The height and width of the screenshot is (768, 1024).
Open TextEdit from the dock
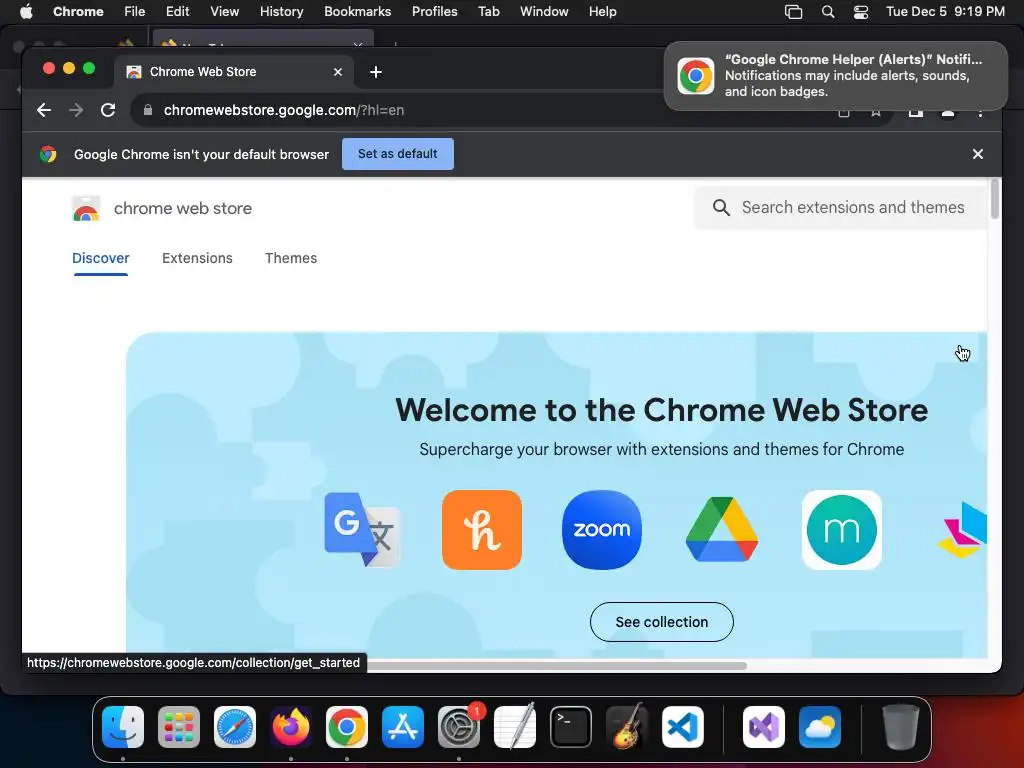(515, 727)
